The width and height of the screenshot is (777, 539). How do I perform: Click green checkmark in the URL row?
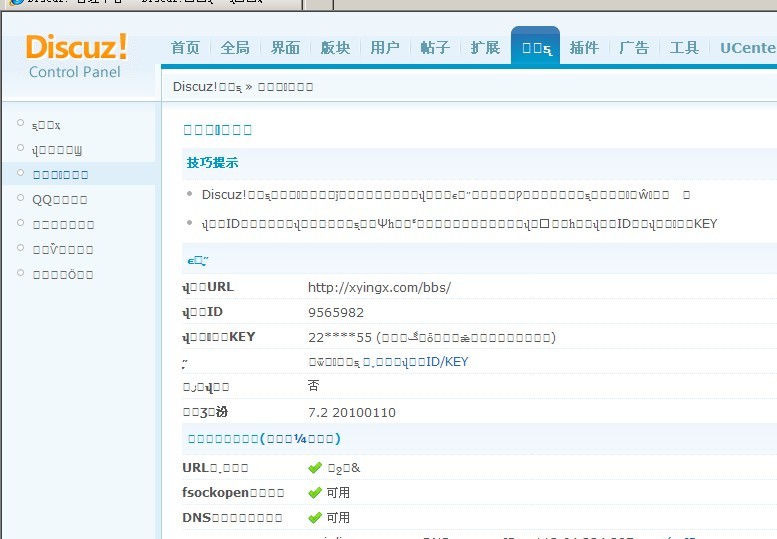pos(315,468)
